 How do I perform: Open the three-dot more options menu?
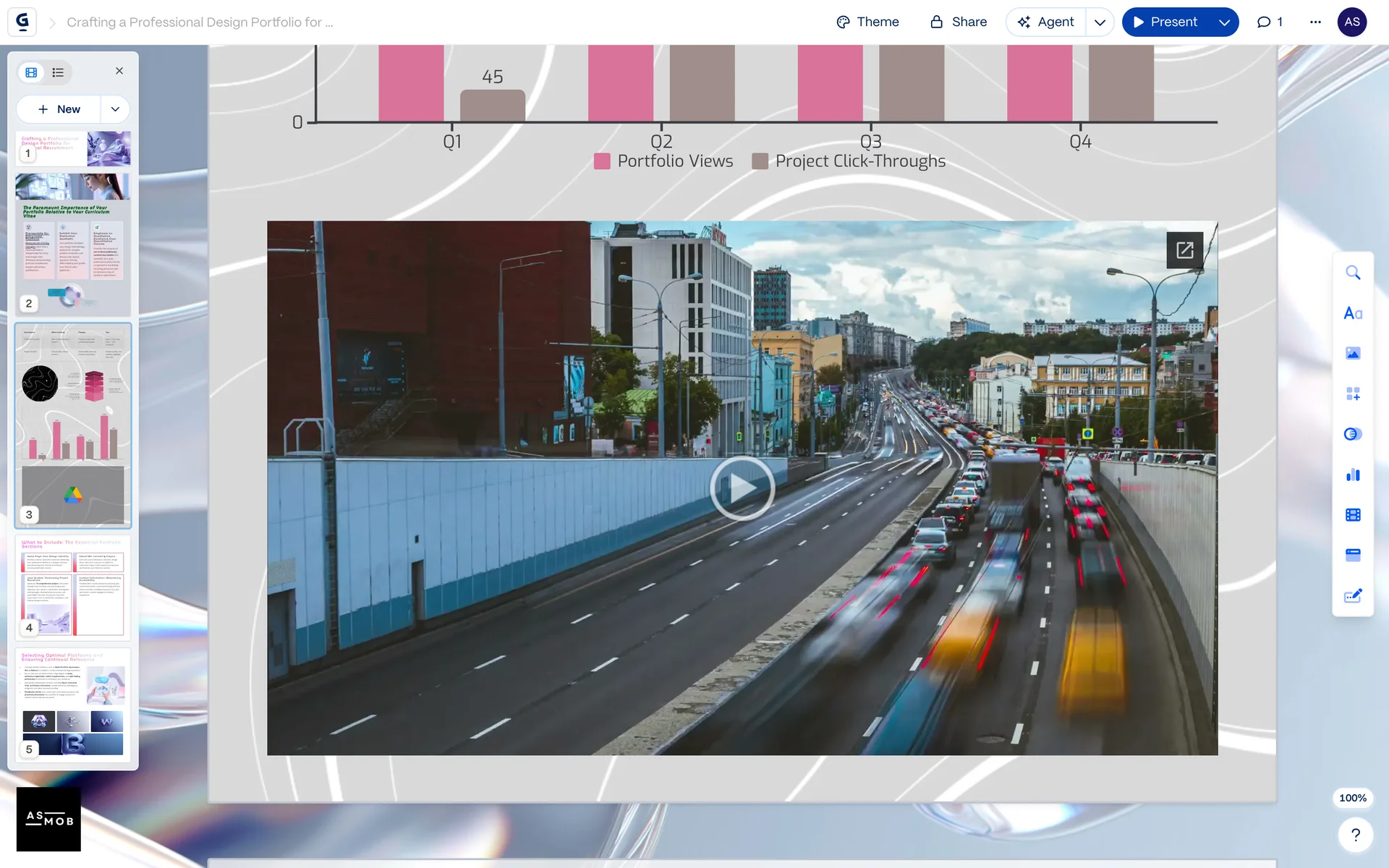1315,22
